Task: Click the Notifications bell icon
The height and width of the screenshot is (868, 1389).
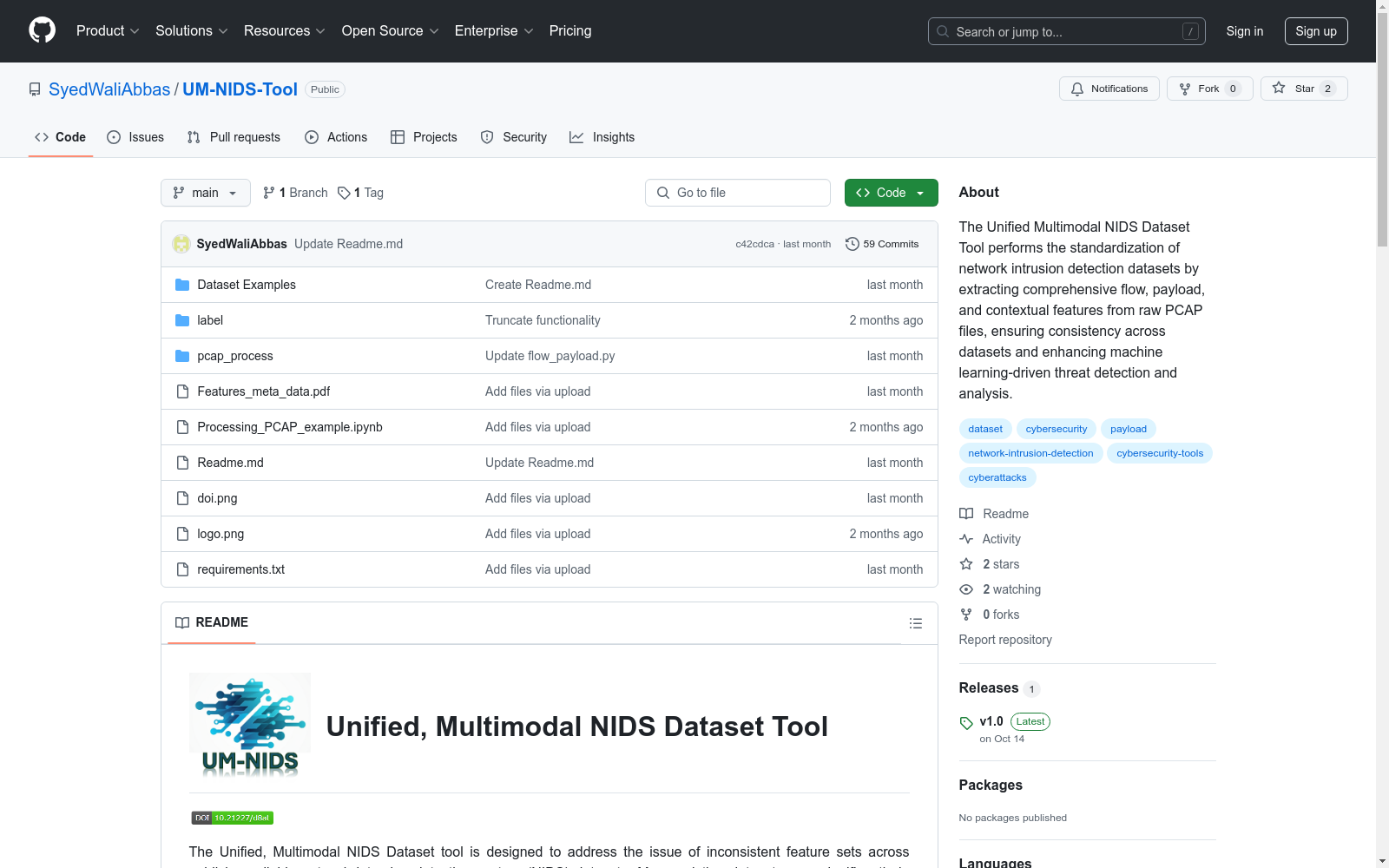Action: point(1077,89)
